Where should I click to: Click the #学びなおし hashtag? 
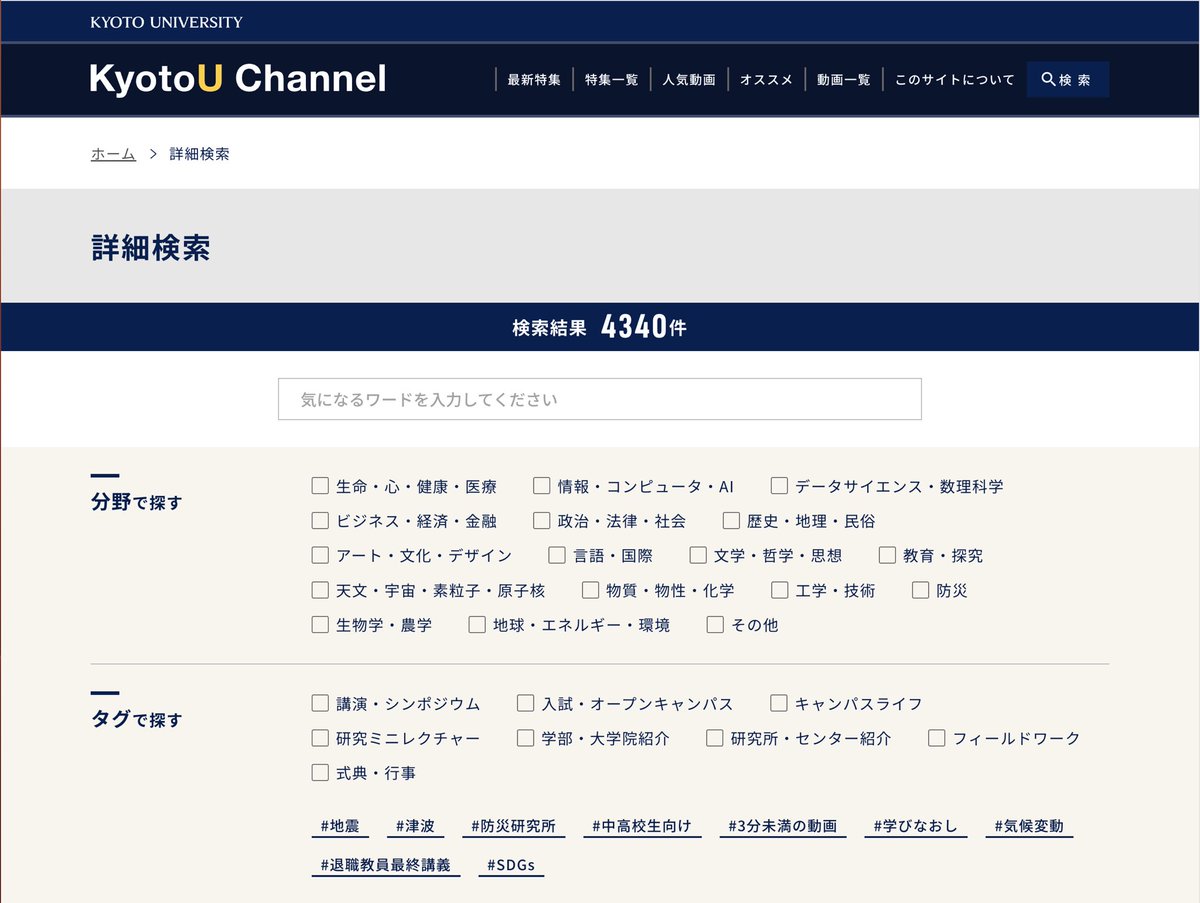916,827
